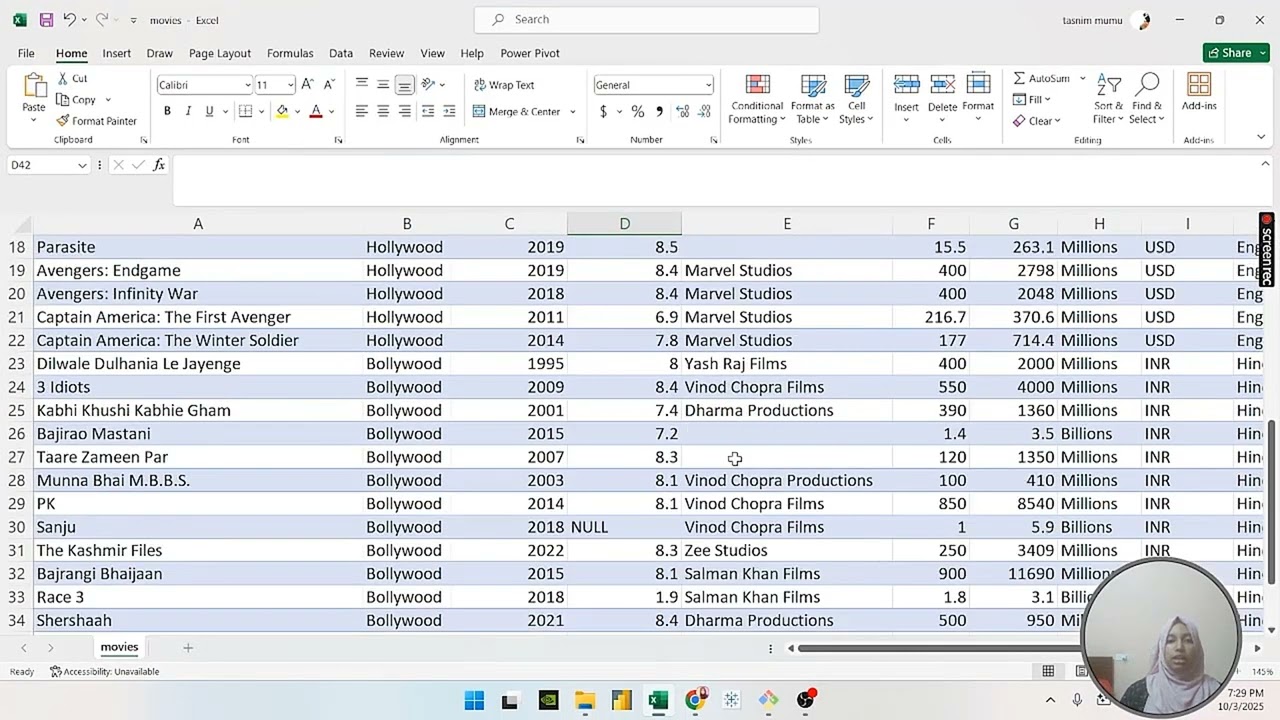This screenshot has width=1280, height=720.
Task: Open the General number format dropdown
Action: coord(709,85)
